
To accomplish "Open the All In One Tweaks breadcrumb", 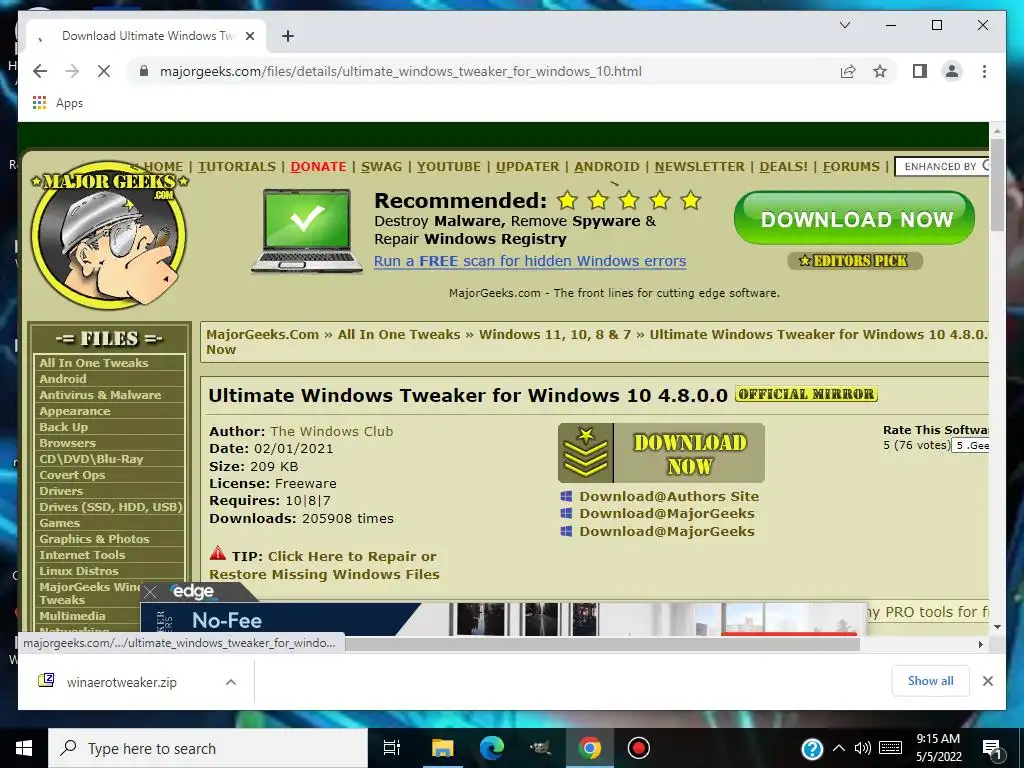I will pos(398,334).
